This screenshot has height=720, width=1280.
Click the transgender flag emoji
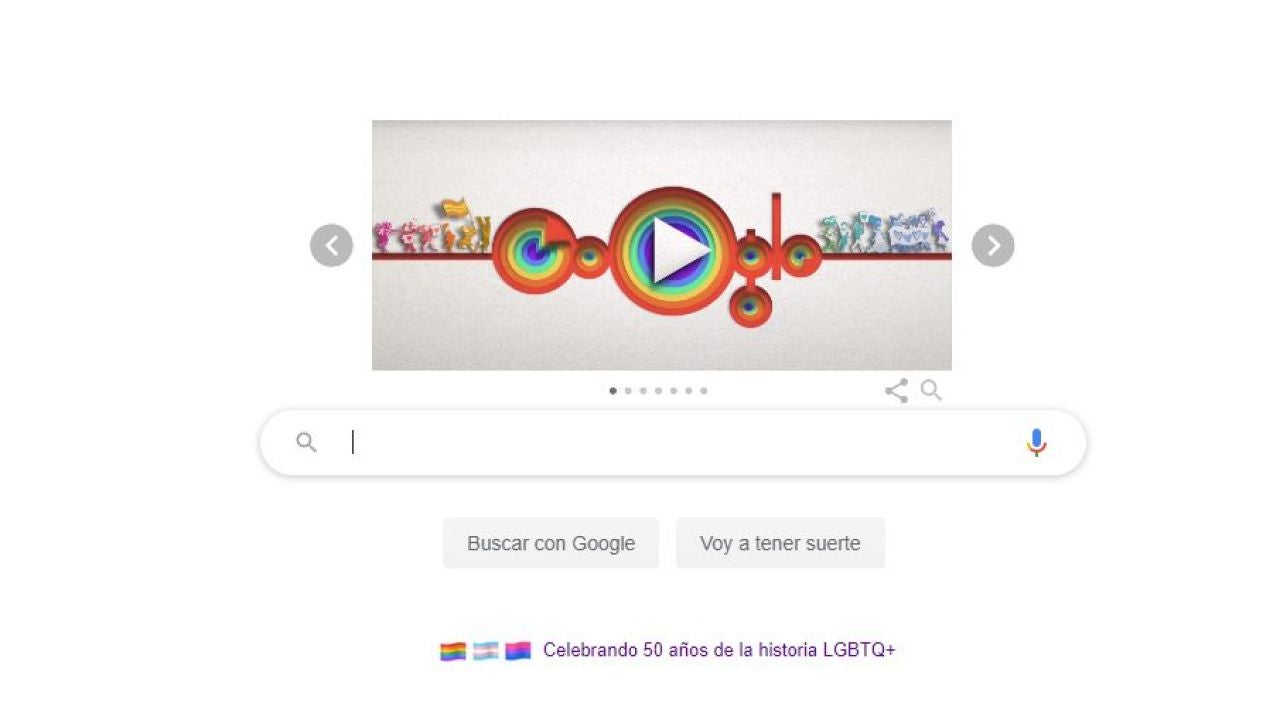(x=486, y=651)
